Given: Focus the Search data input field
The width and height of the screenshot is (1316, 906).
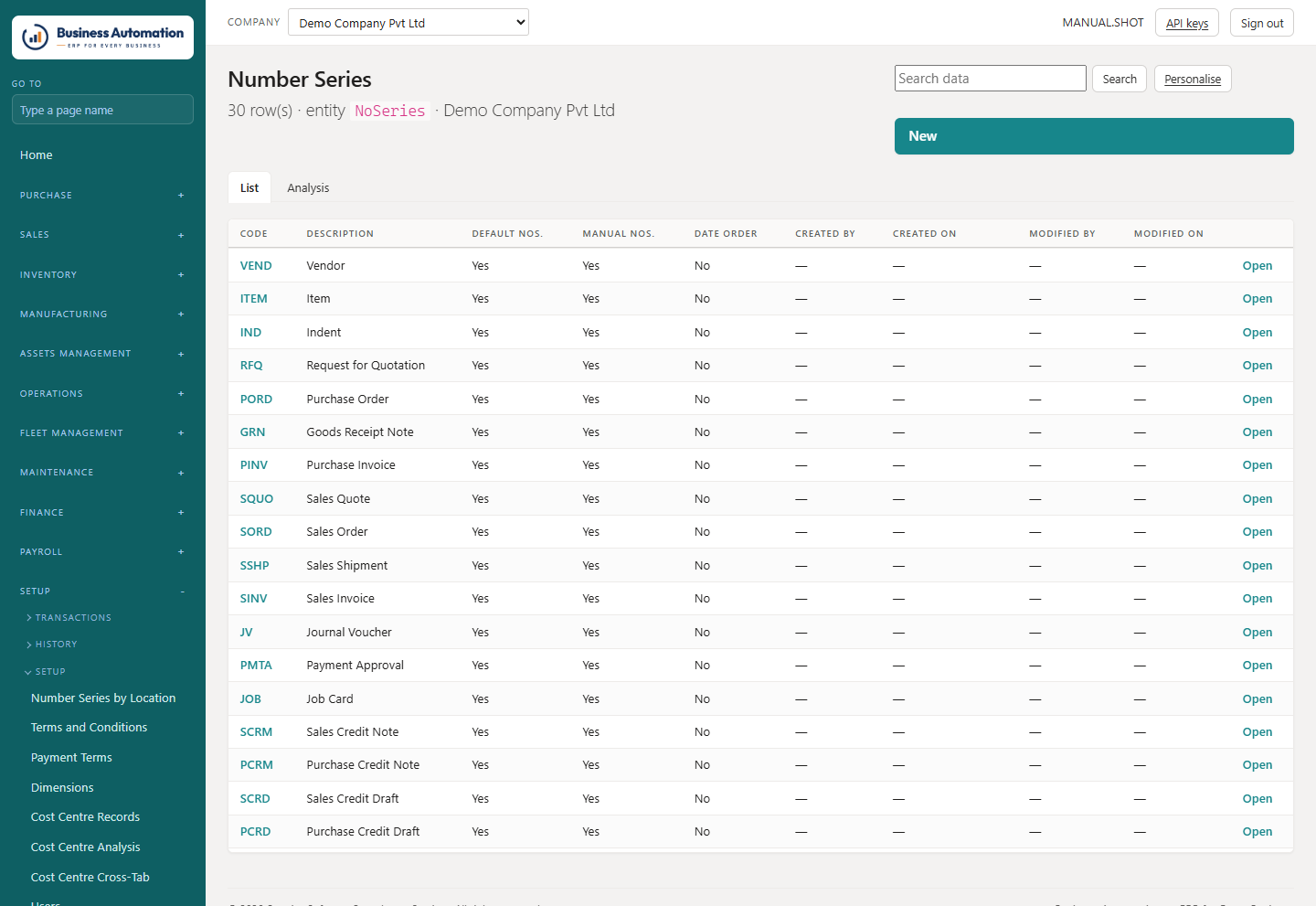Looking at the screenshot, I should coord(991,79).
